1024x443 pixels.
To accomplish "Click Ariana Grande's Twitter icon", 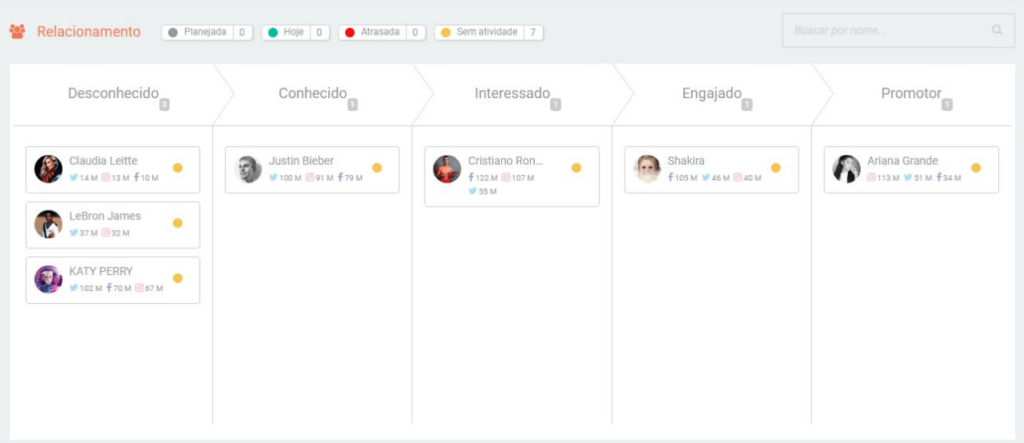I will [x=908, y=177].
